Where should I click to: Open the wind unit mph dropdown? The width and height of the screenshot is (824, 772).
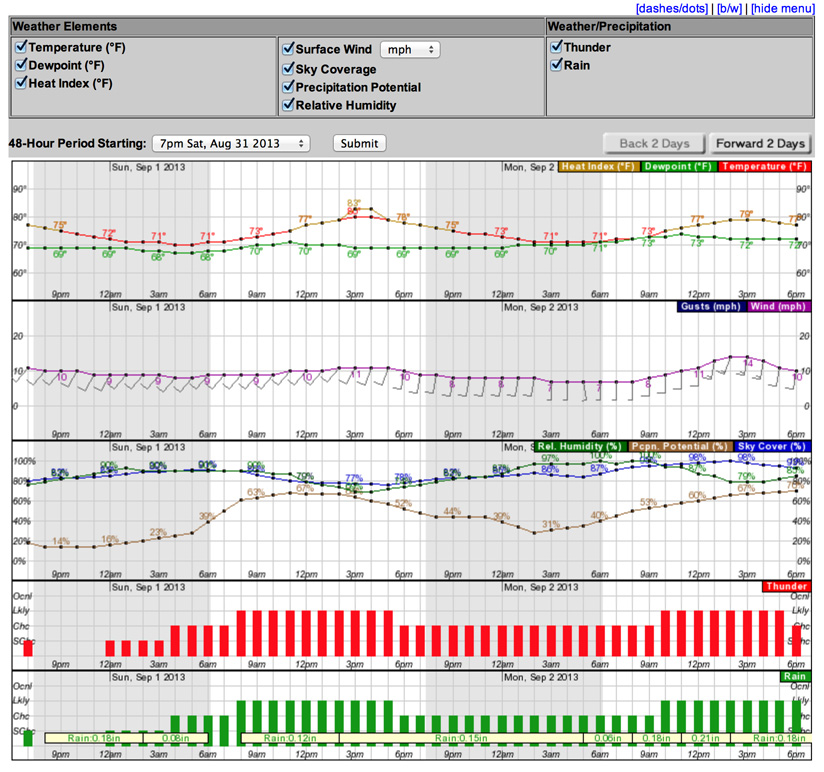(410, 49)
